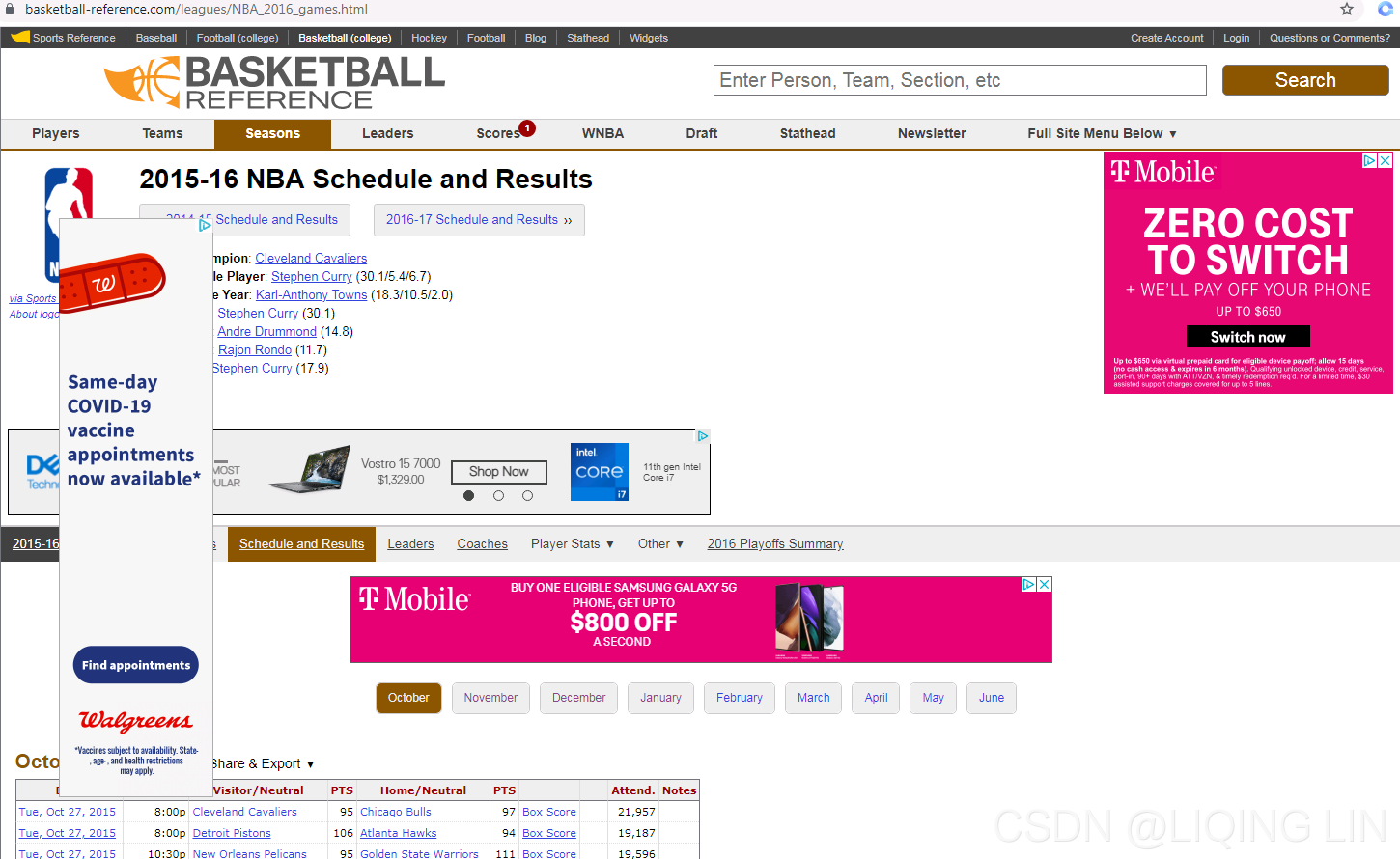This screenshot has width=1400, height=859.
Task: Select the June month filter
Action: 992,698
